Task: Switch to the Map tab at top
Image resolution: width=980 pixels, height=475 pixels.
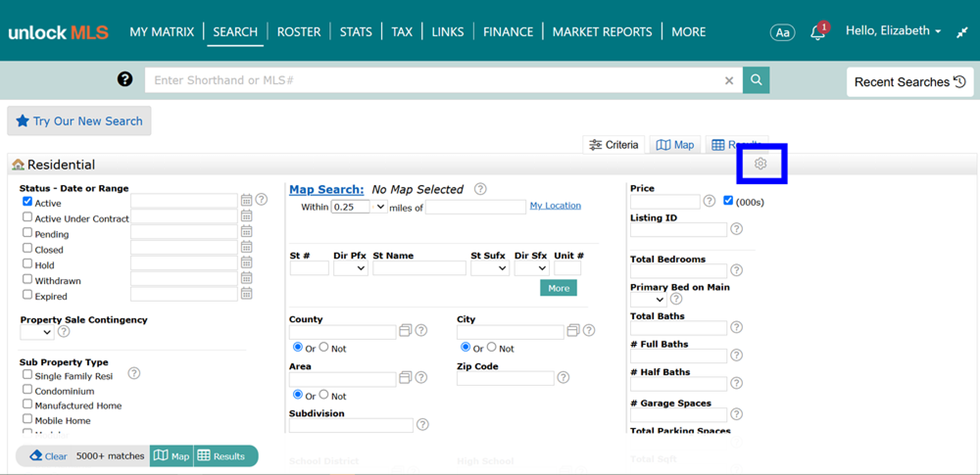Action: point(675,145)
